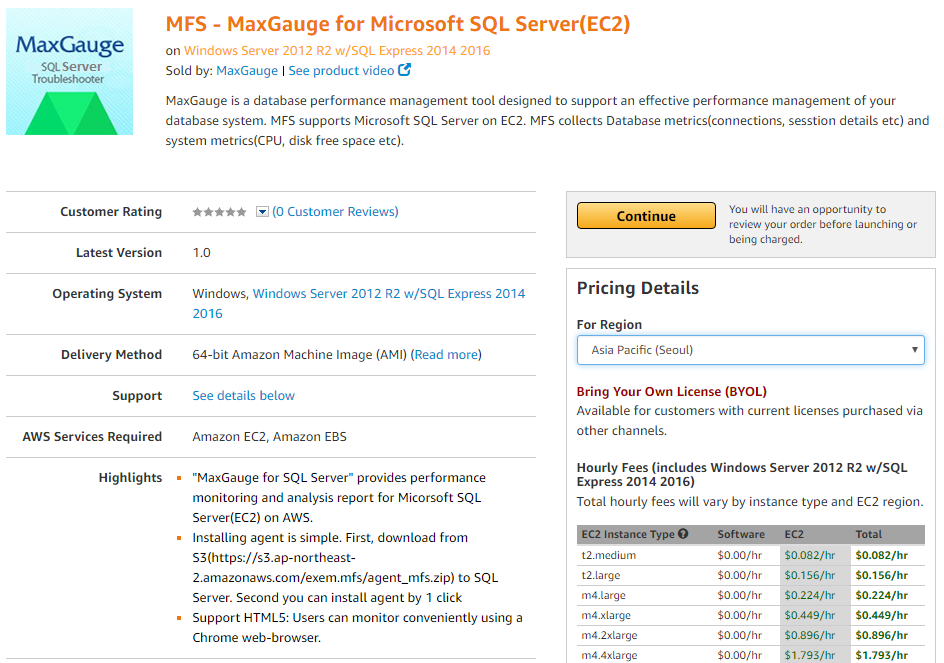Click the AWS Services Required label
The width and height of the screenshot is (944, 663).
[x=92, y=437]
